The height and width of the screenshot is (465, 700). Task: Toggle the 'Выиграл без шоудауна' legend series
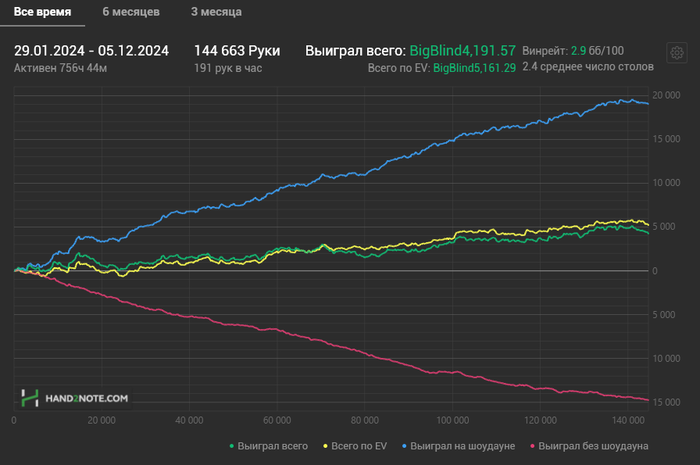point(589,446)
